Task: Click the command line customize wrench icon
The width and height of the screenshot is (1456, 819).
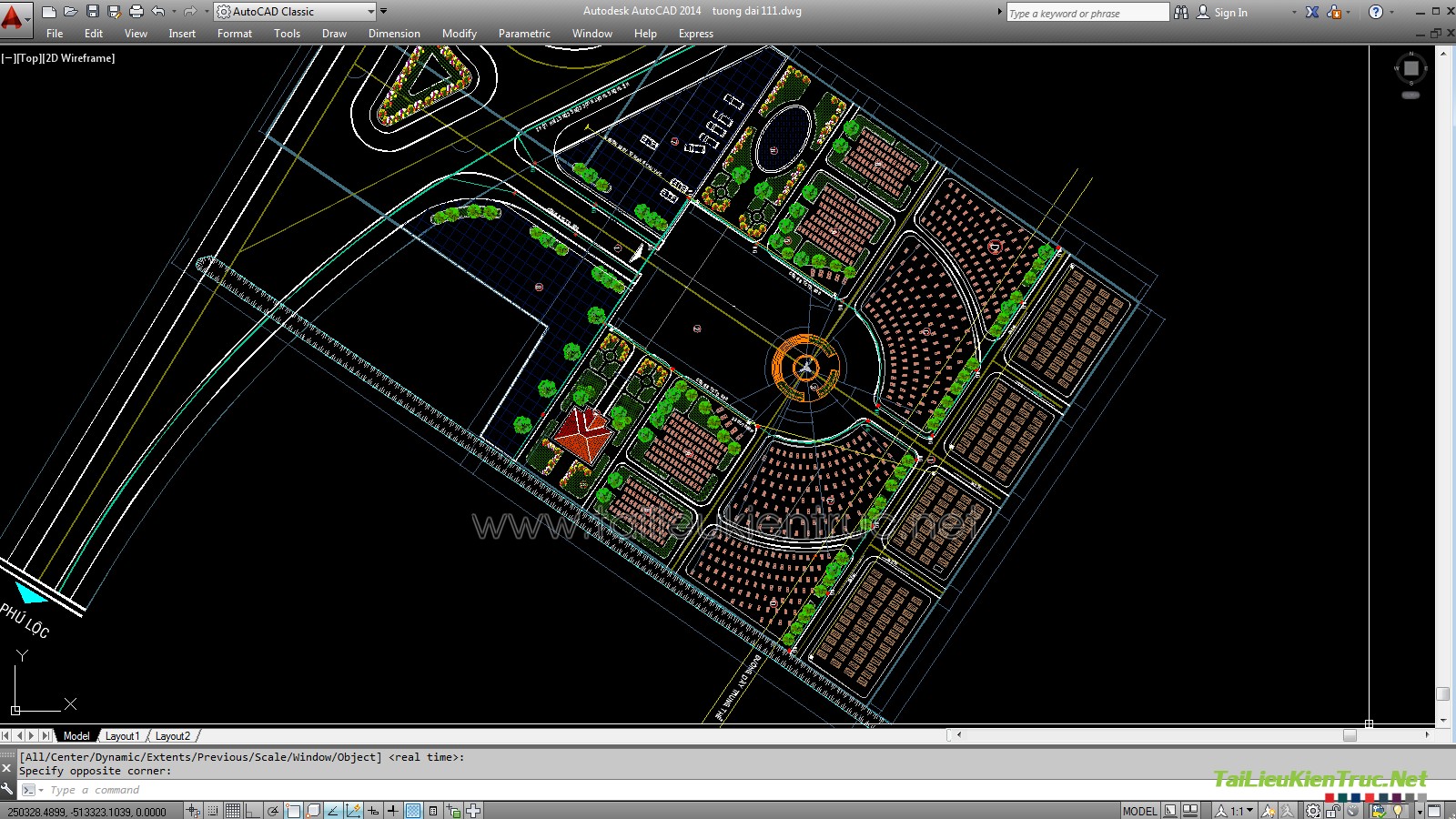Action: (7, 789)
